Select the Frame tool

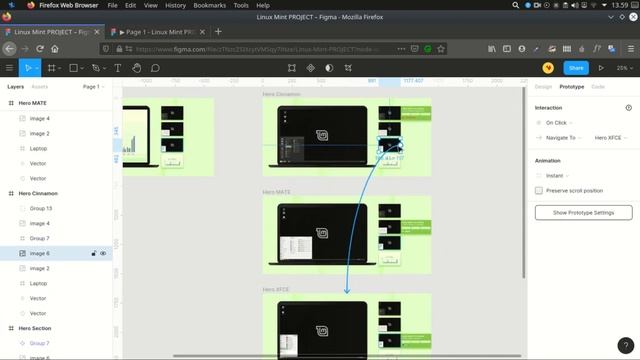51,68
